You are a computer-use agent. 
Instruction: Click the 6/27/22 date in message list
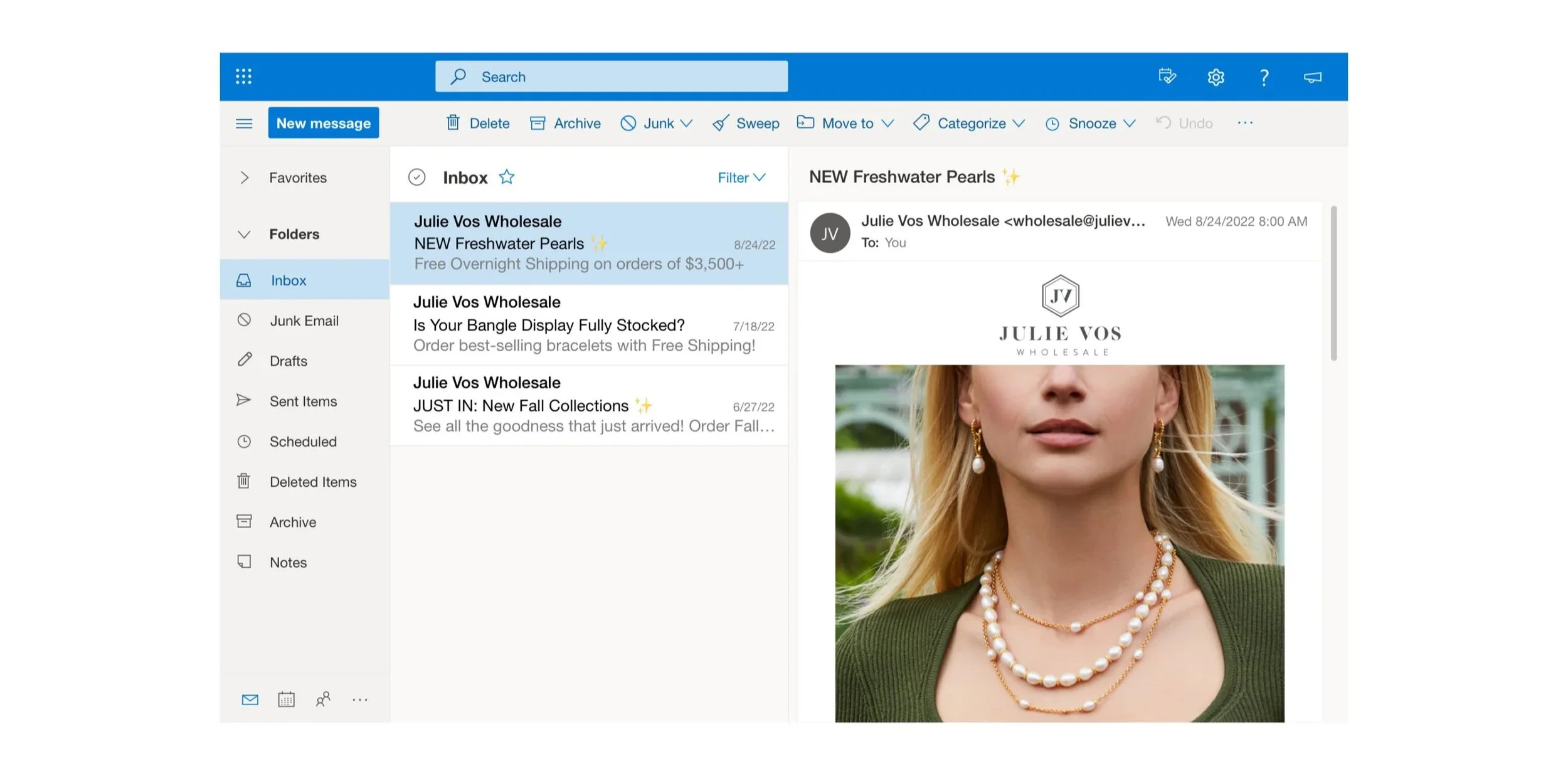(753, 407)
